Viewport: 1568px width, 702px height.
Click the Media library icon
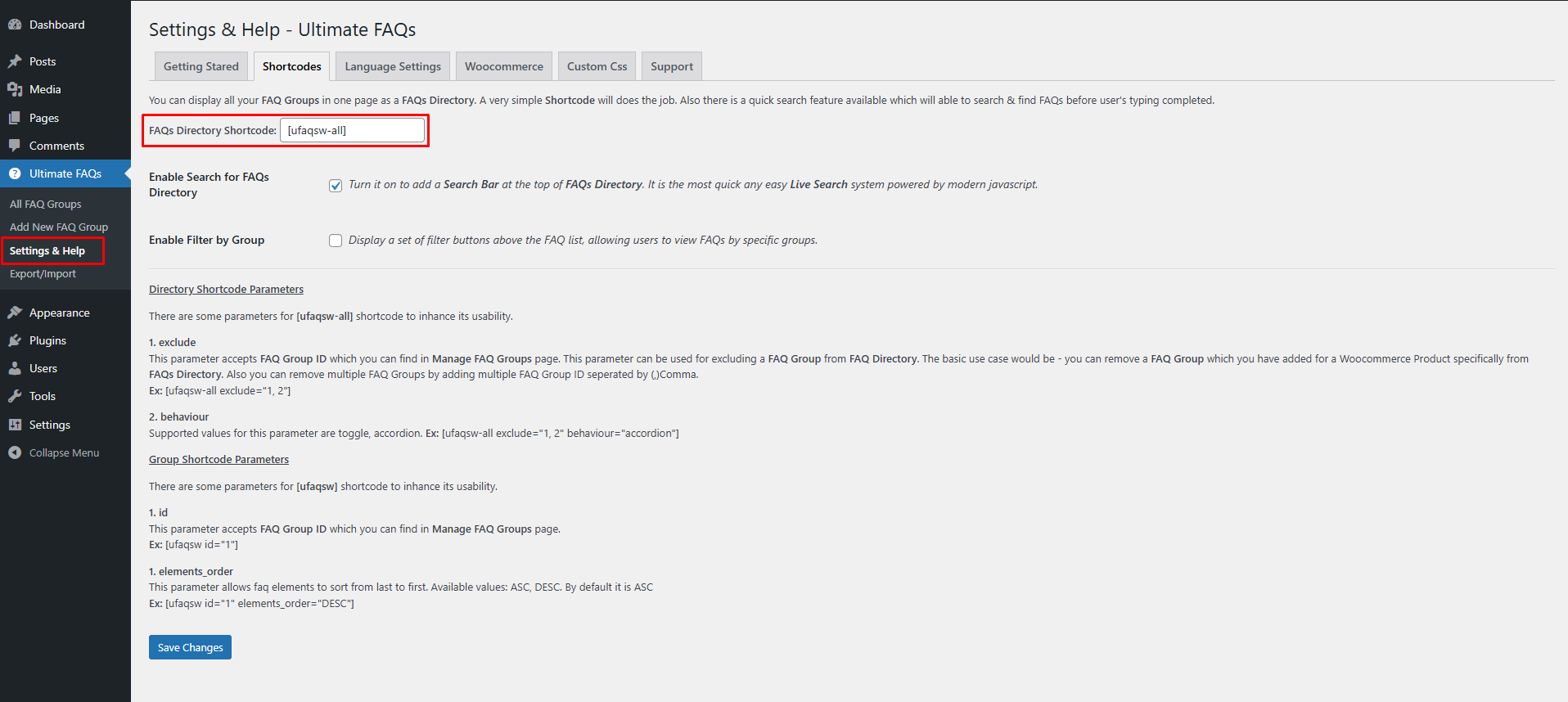15,89
